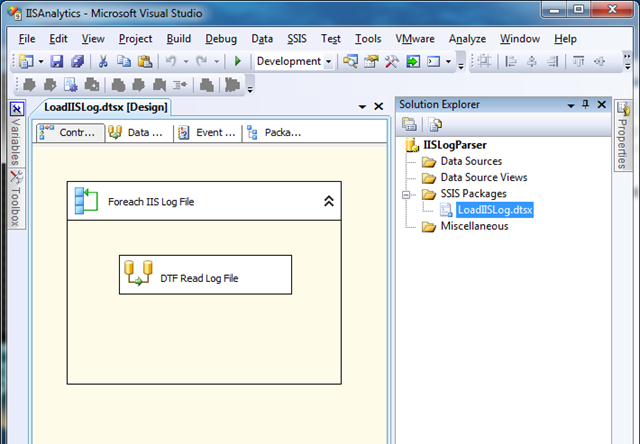The height and width of the screenshot is (444, 640).
Task: Click the Command Window toolbar icon
Action: coord(433,62)
